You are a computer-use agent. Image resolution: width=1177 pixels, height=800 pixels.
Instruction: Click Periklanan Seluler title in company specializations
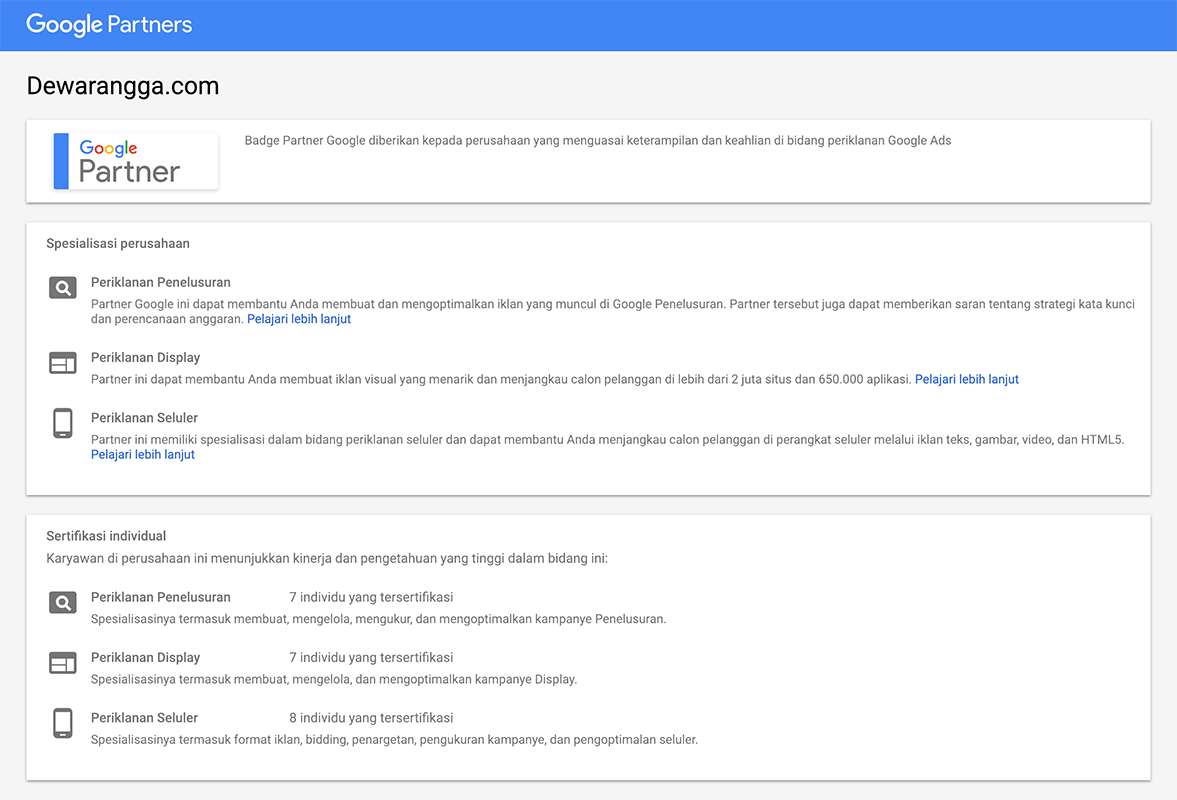144,417
